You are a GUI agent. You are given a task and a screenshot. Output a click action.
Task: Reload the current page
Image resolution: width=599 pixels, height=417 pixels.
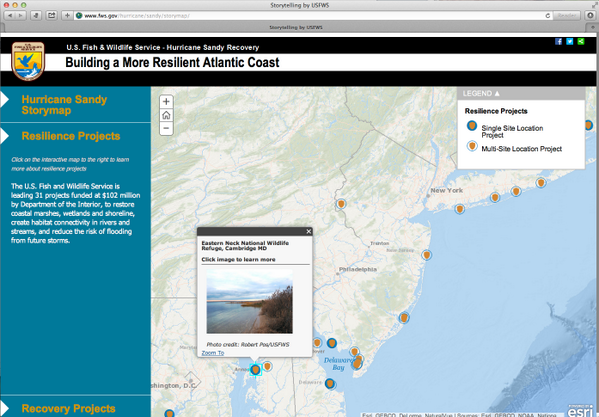[547, 16]
